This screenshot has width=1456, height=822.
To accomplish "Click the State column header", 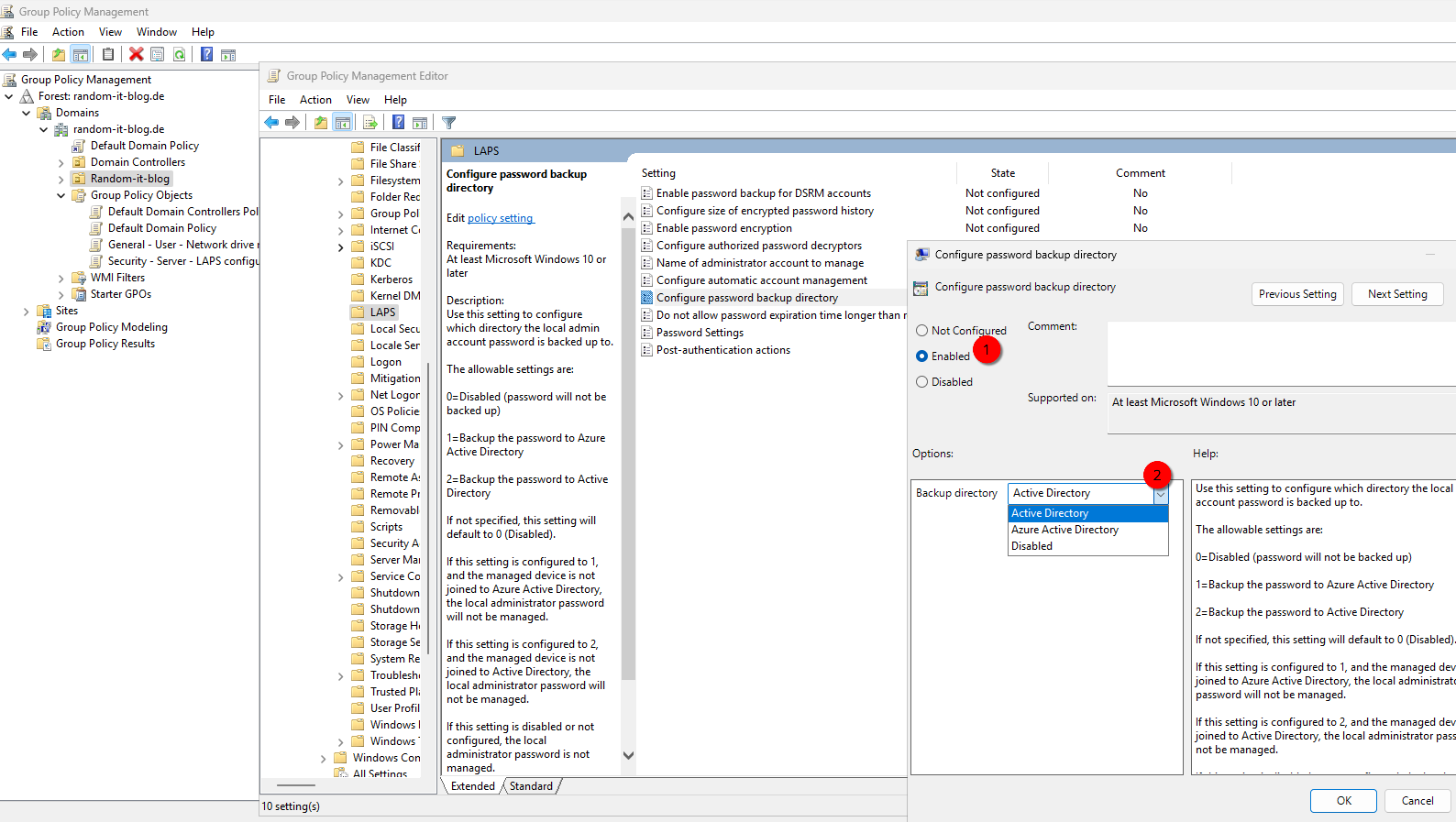I will coord(1002,173).
